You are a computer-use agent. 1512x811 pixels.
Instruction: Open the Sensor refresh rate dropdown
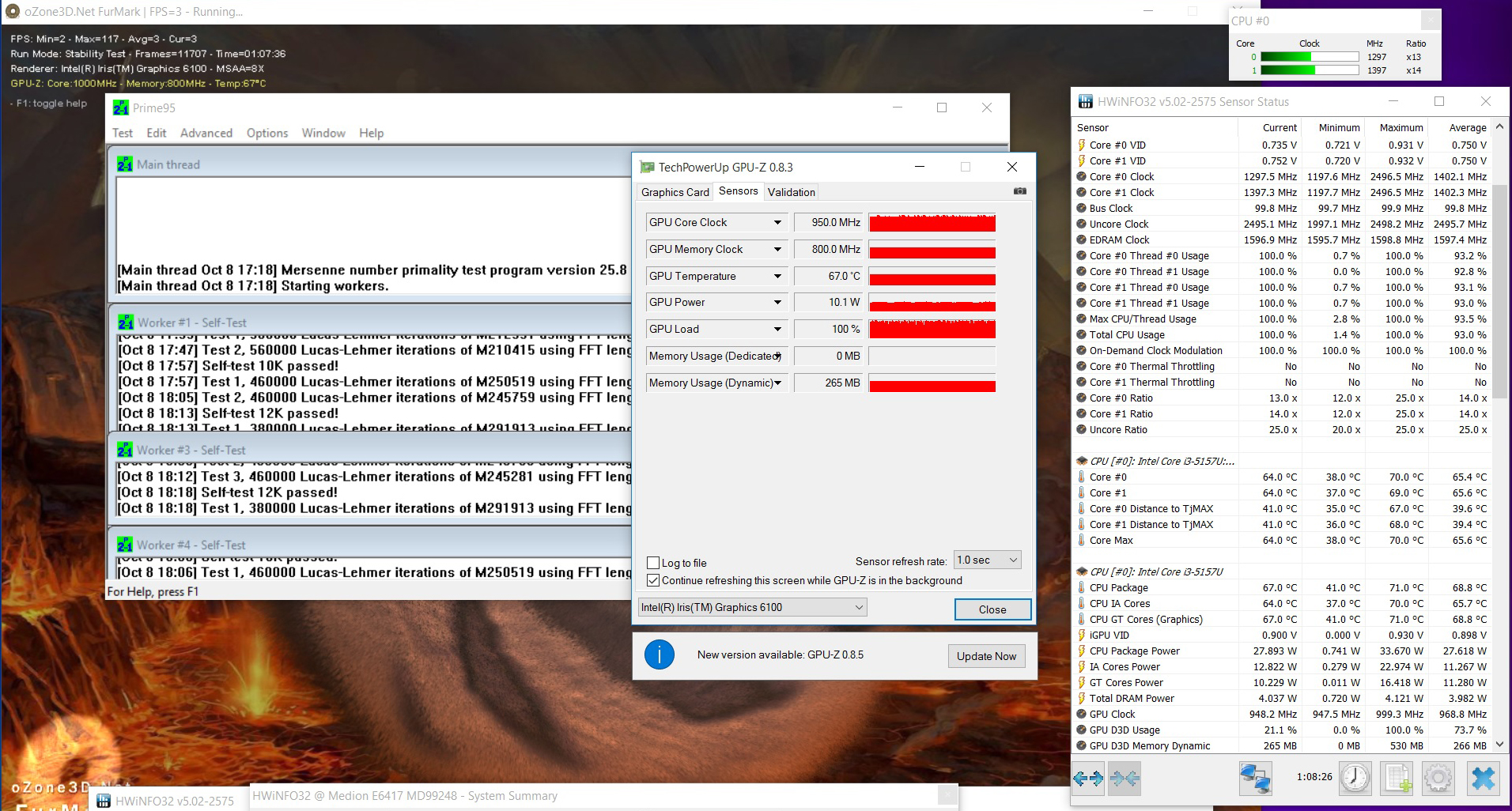point(988,560)
